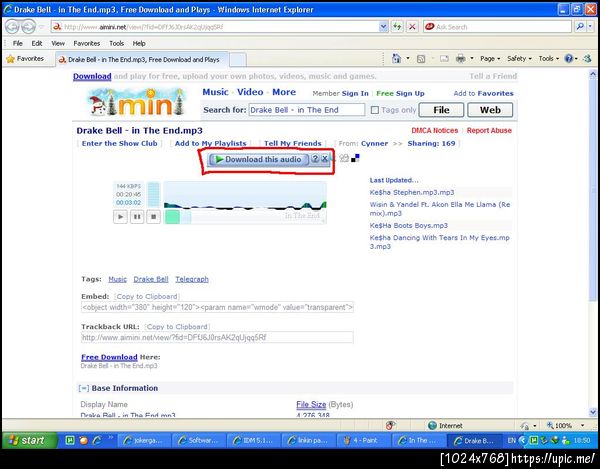
Task: Click the Read Mail icon
Action: click(444, 59)
